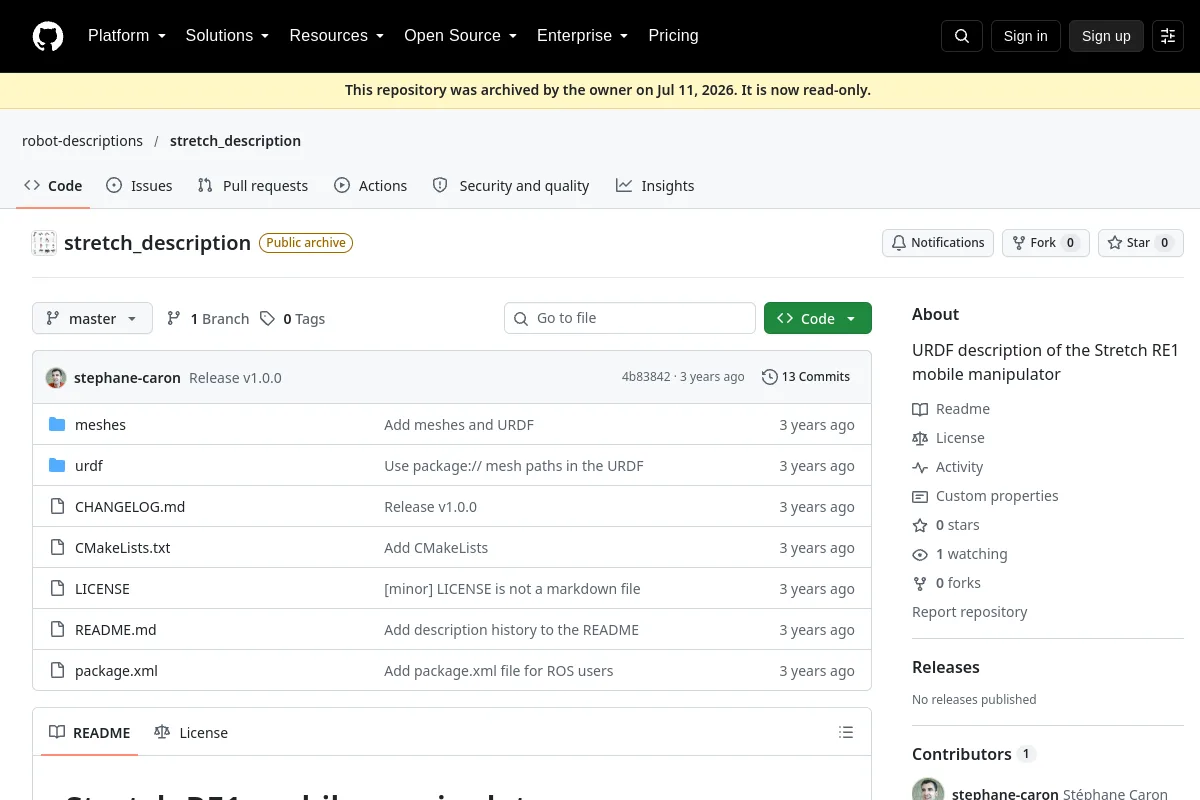Click the watching eye icon in About
Screen dimensions: 1200x800
(x=920, y=554)
